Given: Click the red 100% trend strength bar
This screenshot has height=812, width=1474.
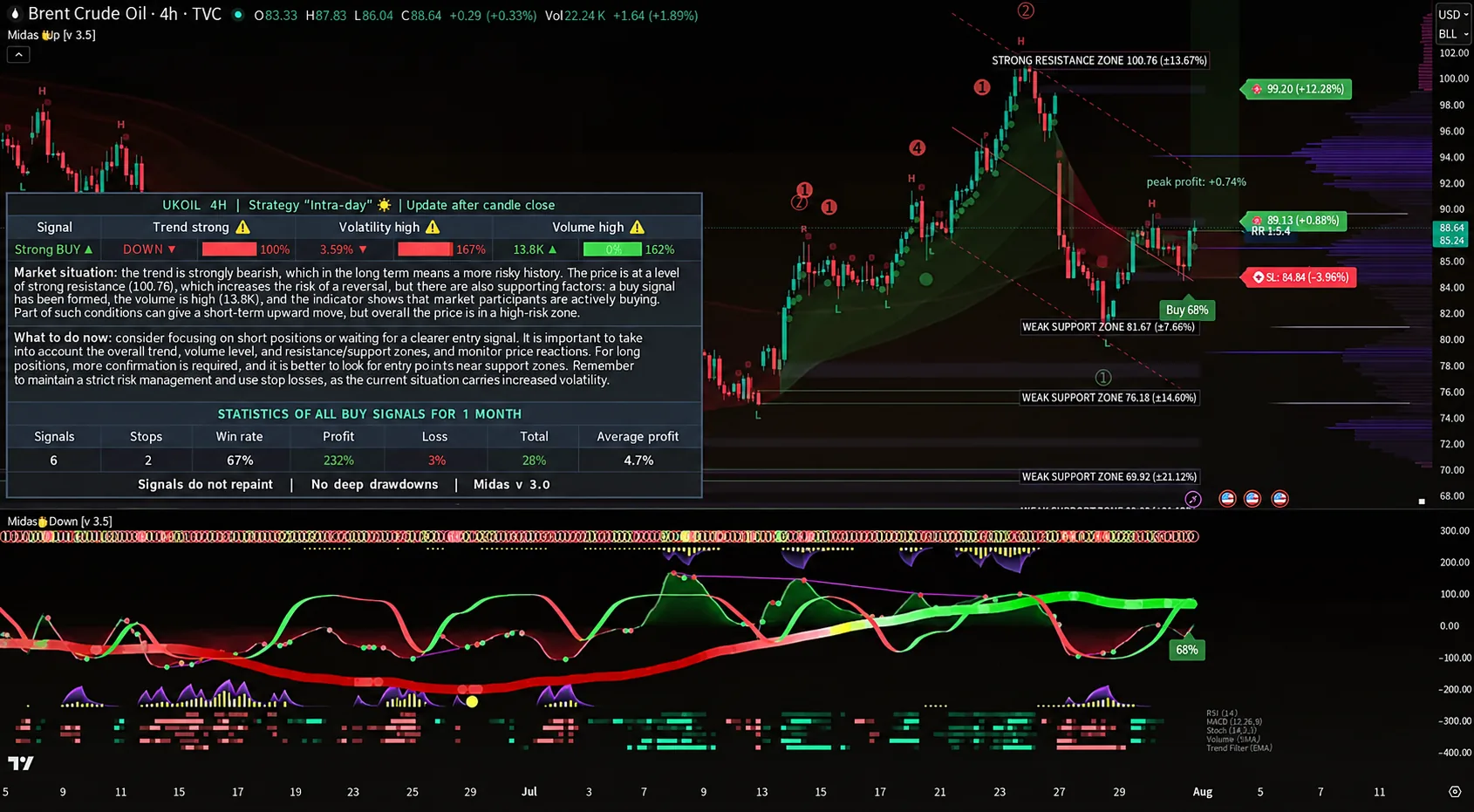Looking at the screenshot, I should [229, 249].
